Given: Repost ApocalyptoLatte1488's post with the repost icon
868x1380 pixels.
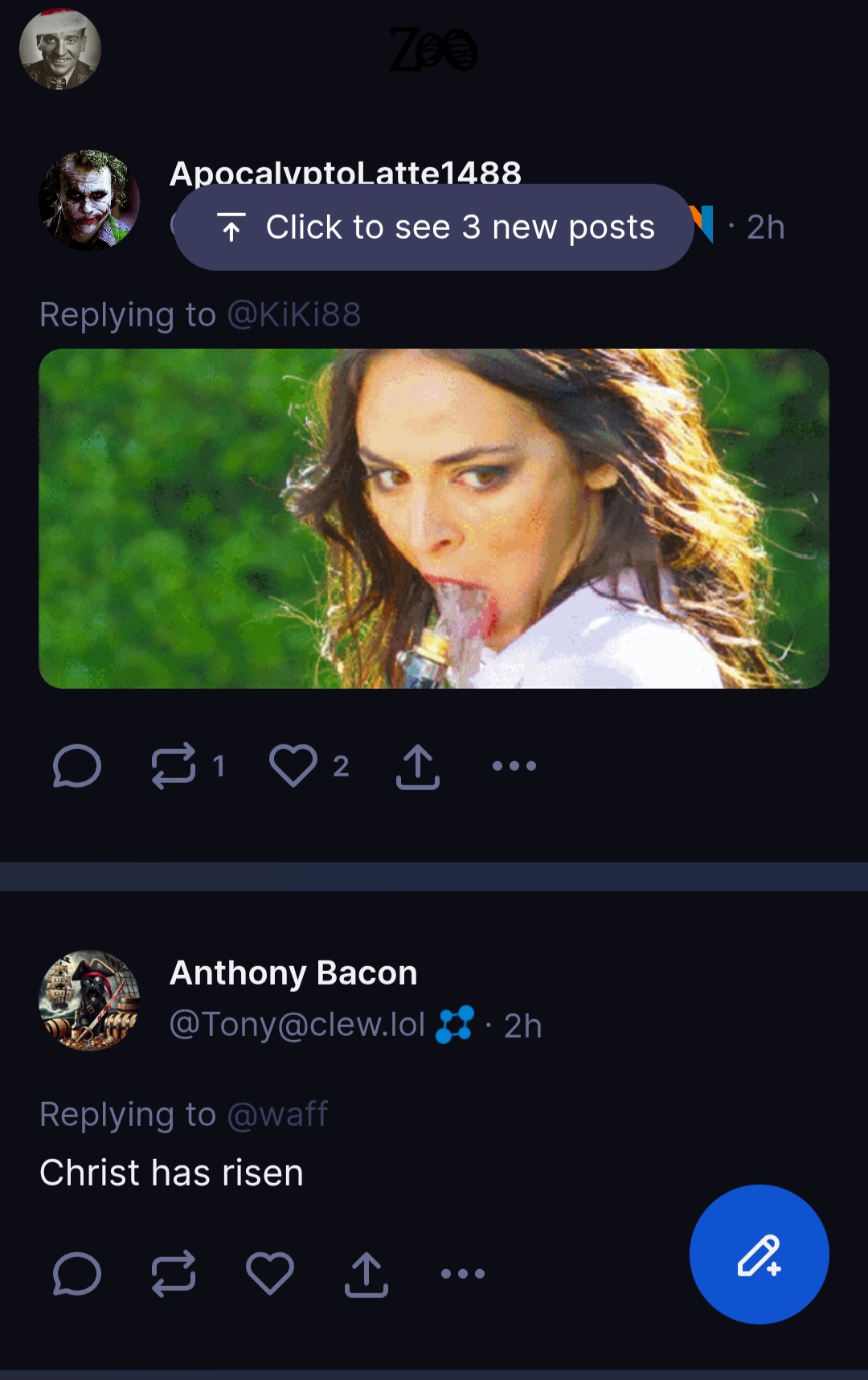Looking at the screenshot, I should coord(174,766).
